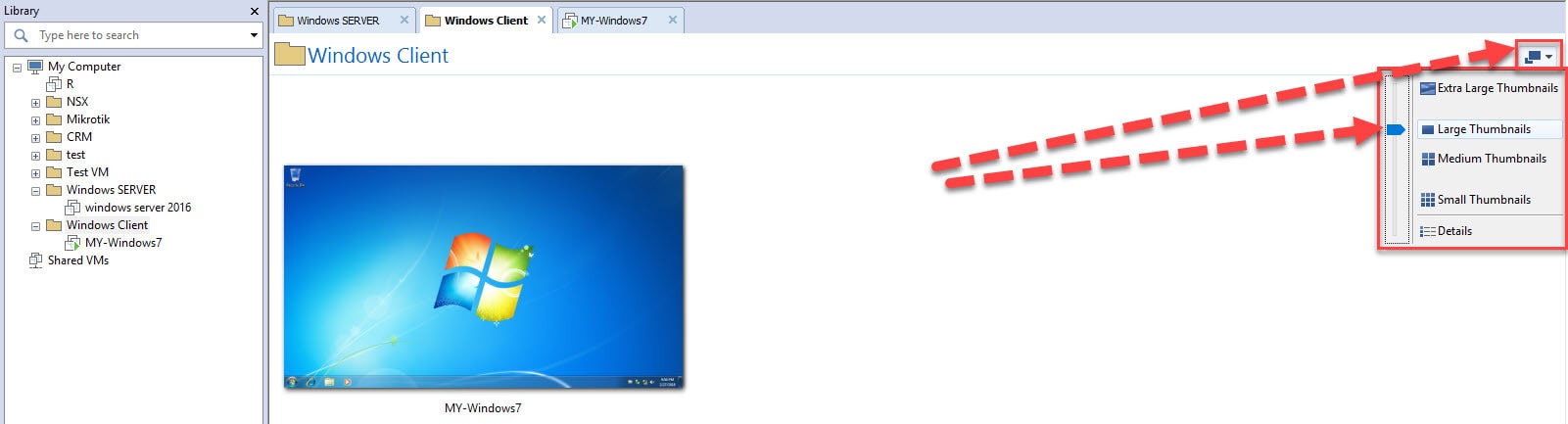Image resolution: width=1568 pixels, height=424 pixels.
Task: Collapse the Windows SERVER folder
Action: [35, 191]
